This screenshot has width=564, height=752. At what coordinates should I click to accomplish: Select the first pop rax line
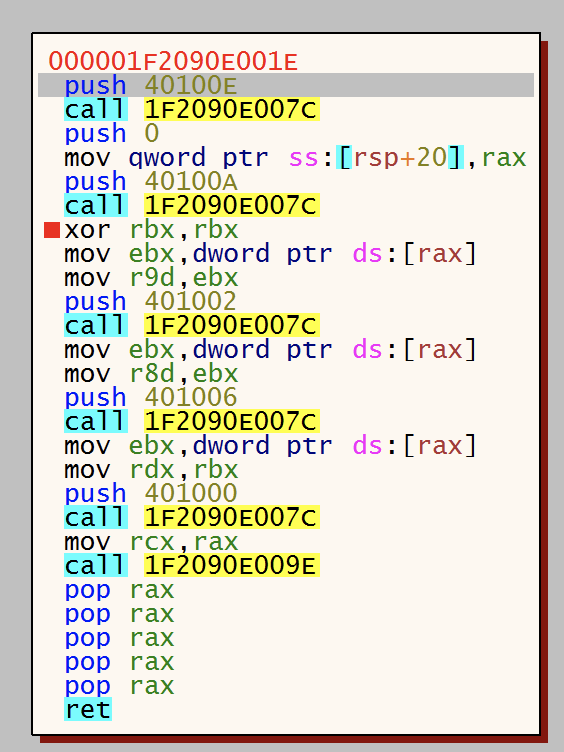click(119, 589)
